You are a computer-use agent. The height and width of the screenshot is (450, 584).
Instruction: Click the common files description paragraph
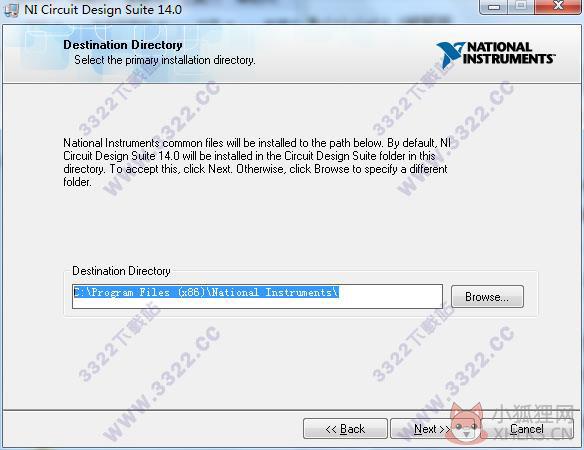[257, 162]
